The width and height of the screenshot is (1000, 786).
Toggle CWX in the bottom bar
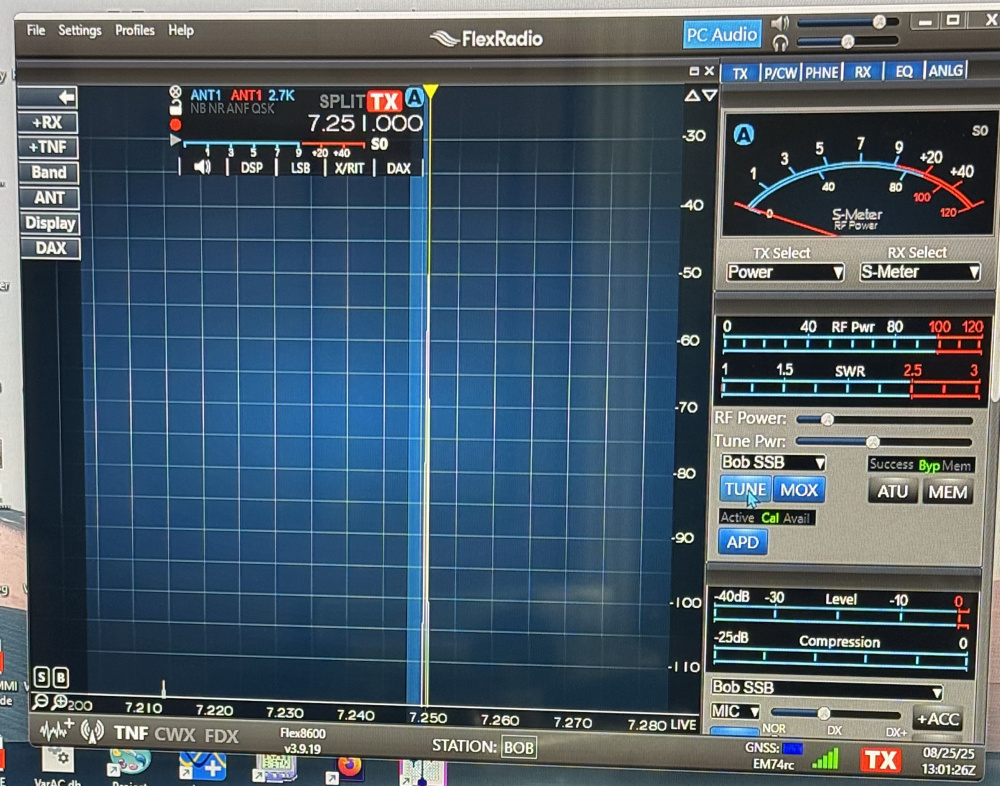tap(175, 734)
